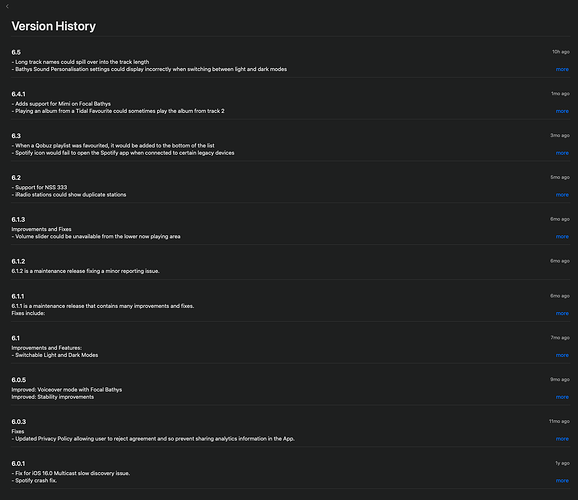Click the 6.0.1 version heading
This screenshot has width=578, height=500.
pyautogui.click(x=18, y=463)
